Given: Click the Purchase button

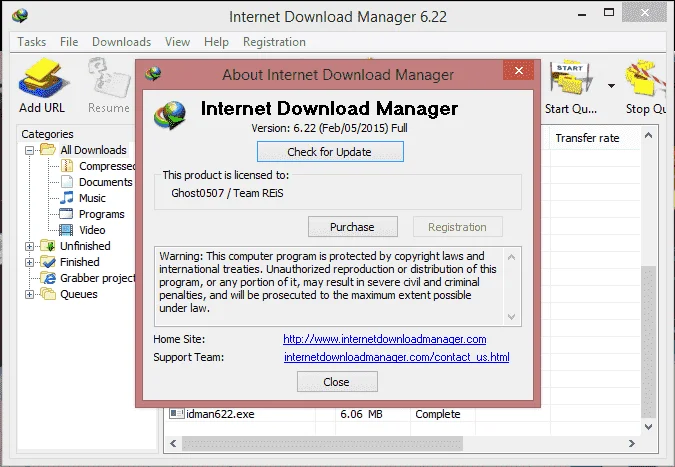Looking at the screenshot, I should [x=353, y=227].
